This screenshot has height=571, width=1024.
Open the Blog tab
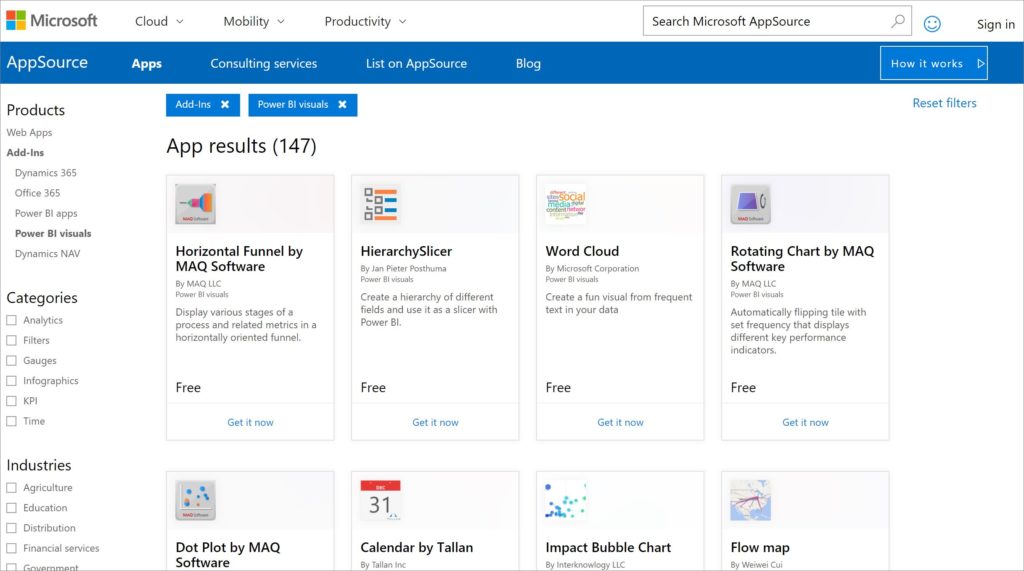tap(528, 63)
